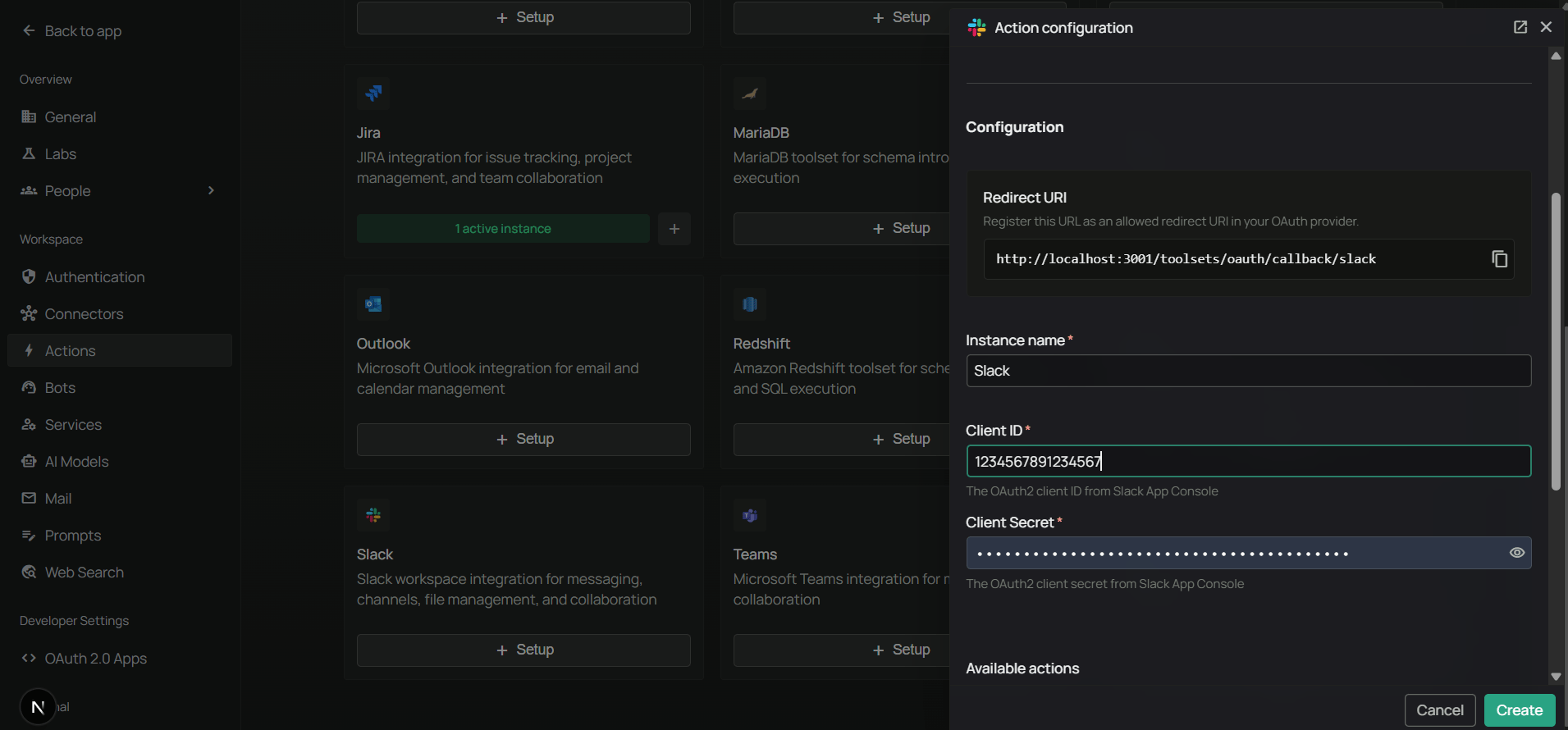Click the Actions lightning bolt icon
Viewport: 1568px width, 730px height.
pyautogui.click(x=29, y=350)
